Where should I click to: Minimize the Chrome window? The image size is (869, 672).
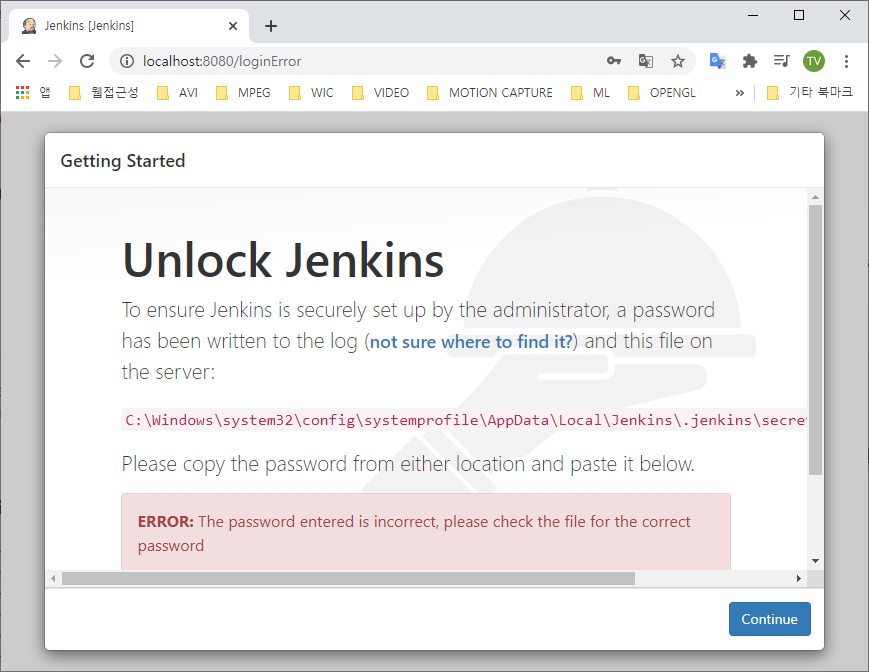point(753,16)
